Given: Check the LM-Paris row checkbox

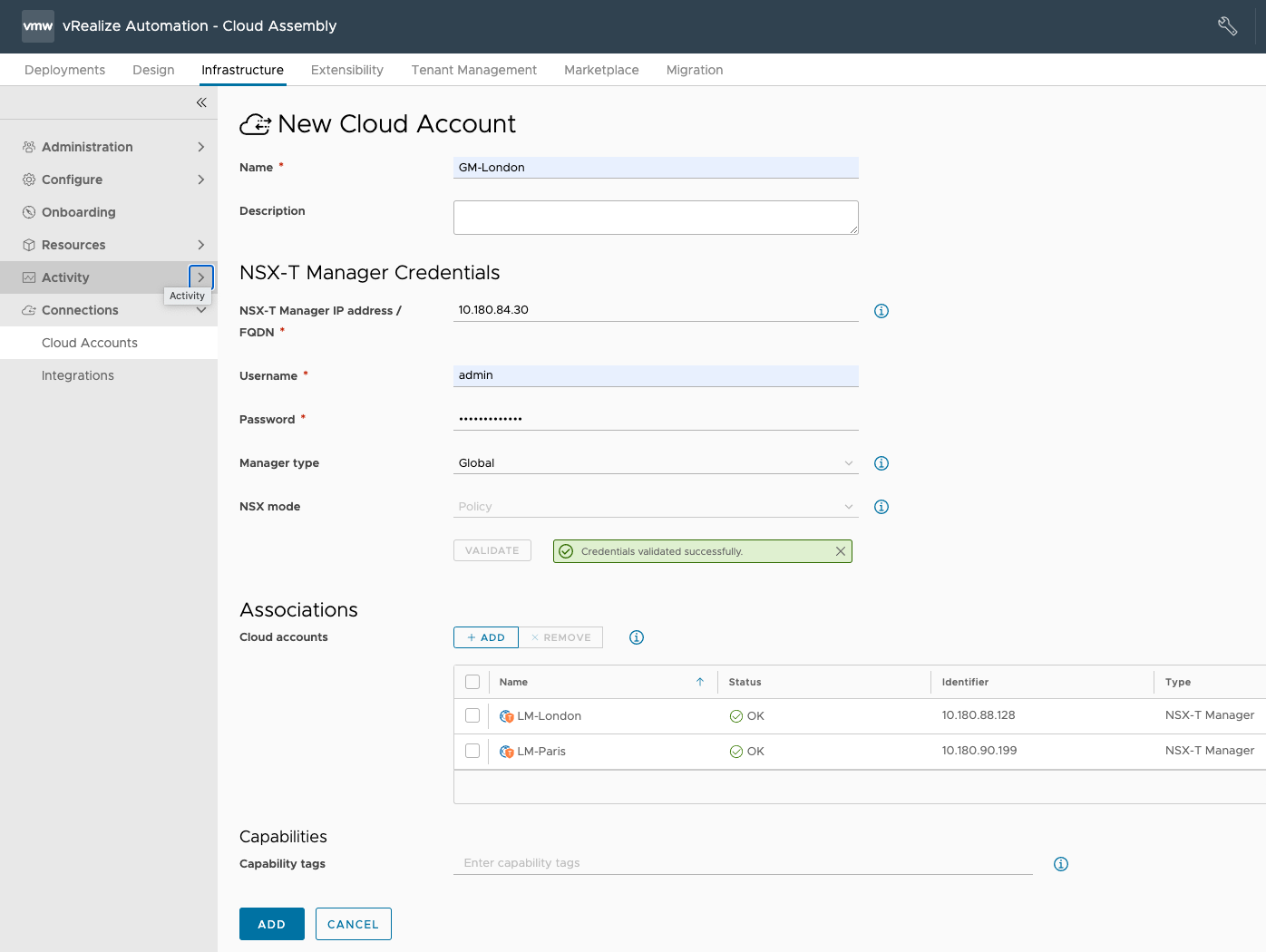Looking at the screenshot, I should (472, 751).
